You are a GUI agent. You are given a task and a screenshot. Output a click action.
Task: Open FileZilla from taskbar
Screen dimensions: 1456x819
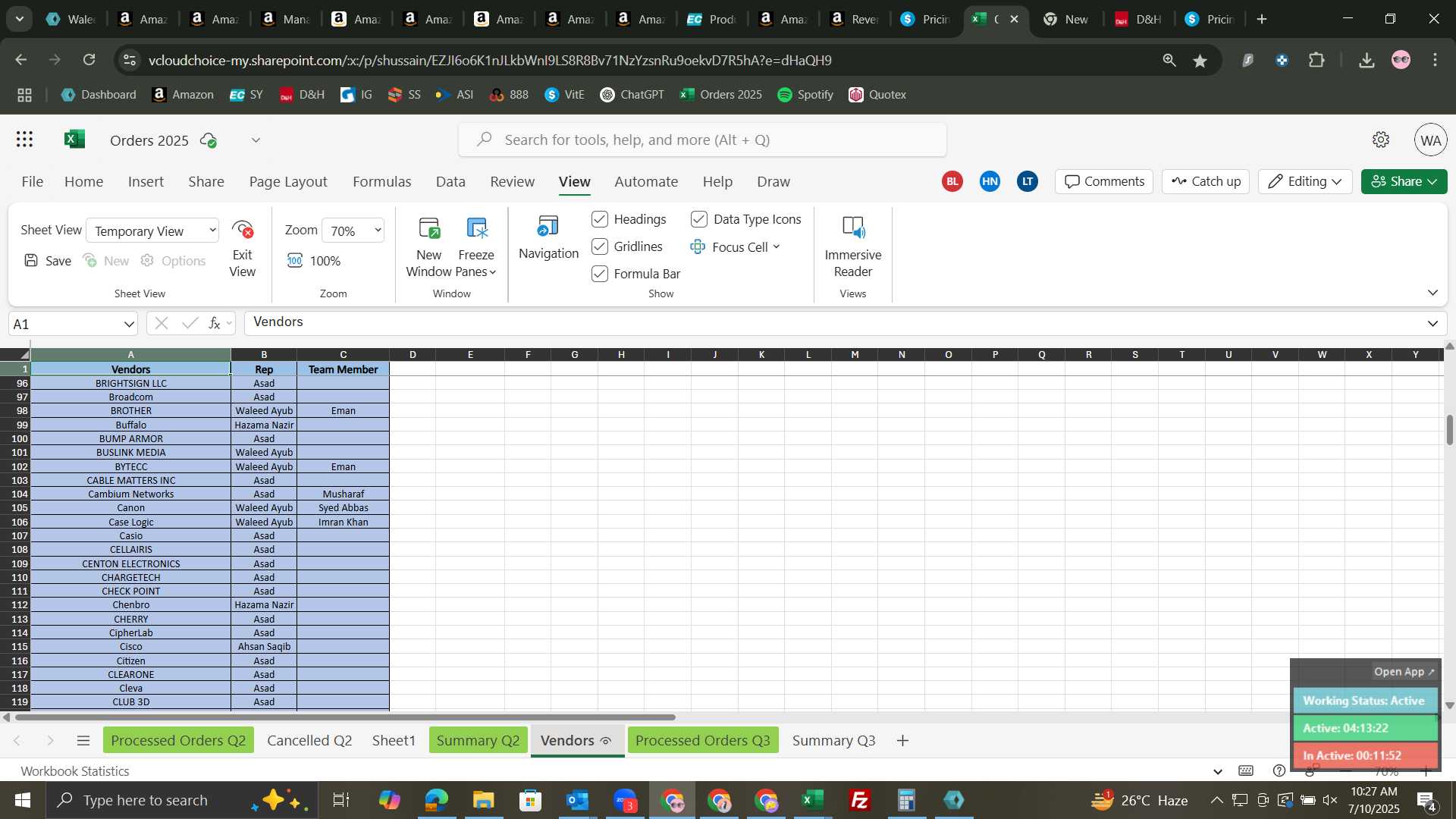[859, 800]
